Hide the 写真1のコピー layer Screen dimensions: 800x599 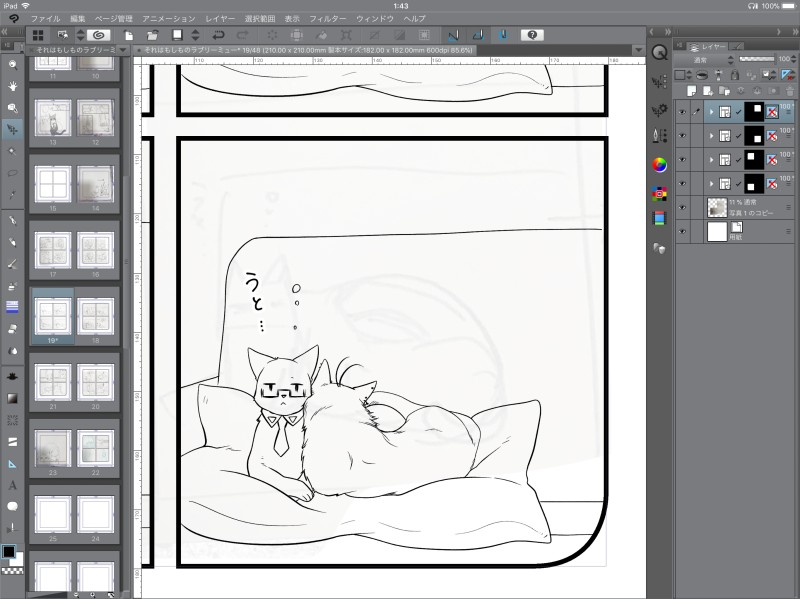tap(682, 208)
